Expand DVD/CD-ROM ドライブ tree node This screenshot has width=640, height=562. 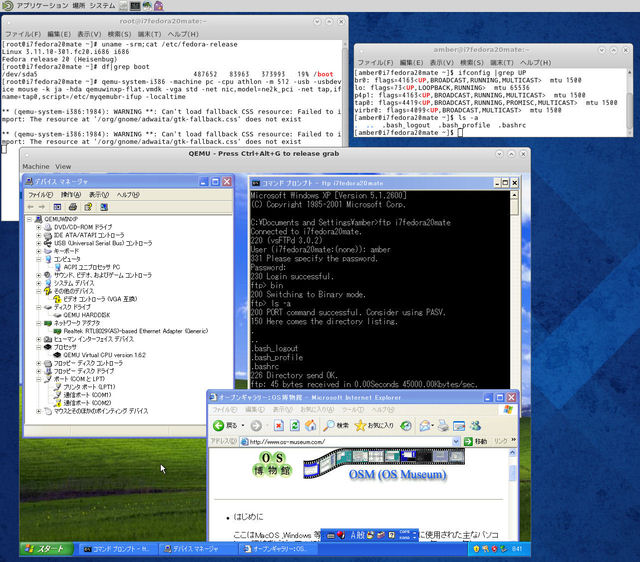pyautogui.click(x=38, y=227)
